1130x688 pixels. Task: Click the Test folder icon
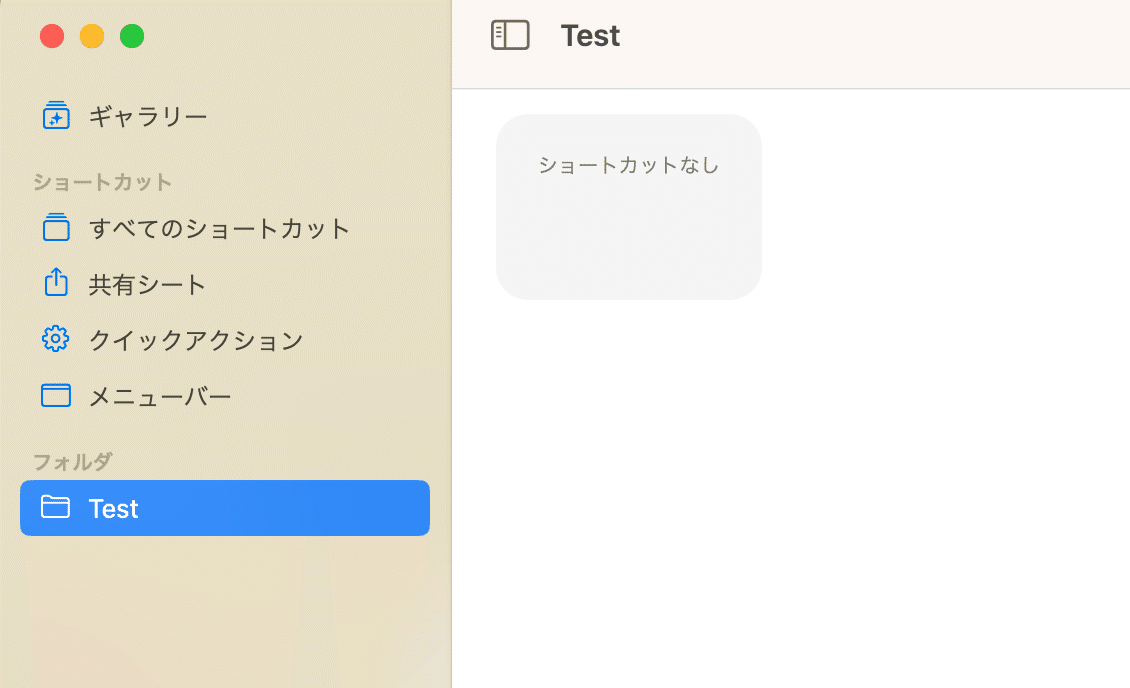point(55,507)
